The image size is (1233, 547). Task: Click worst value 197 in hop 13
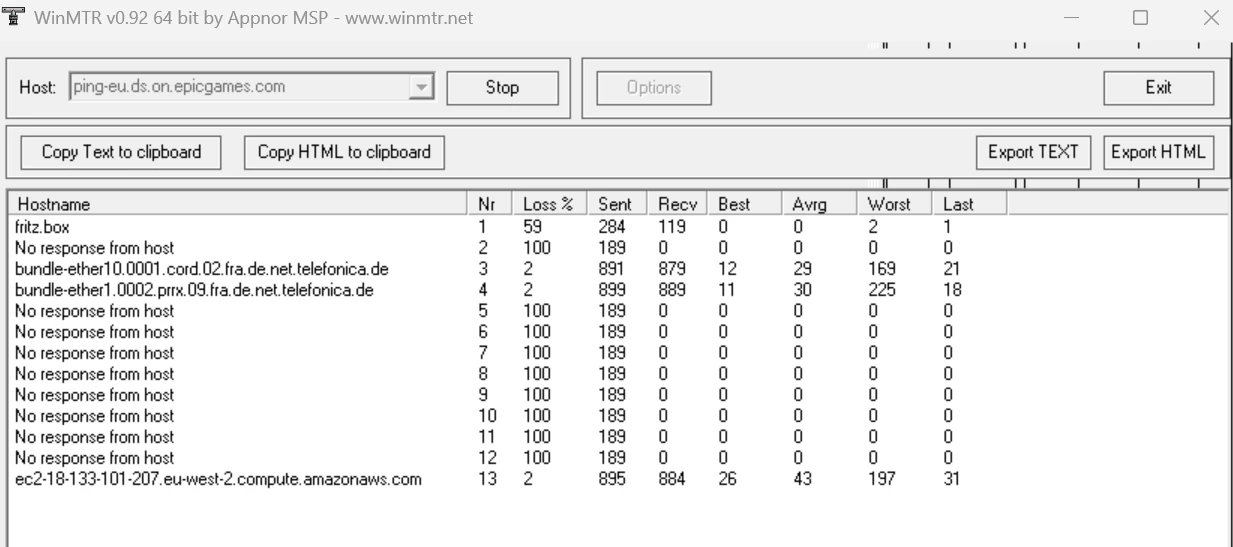tap(881, 479)
